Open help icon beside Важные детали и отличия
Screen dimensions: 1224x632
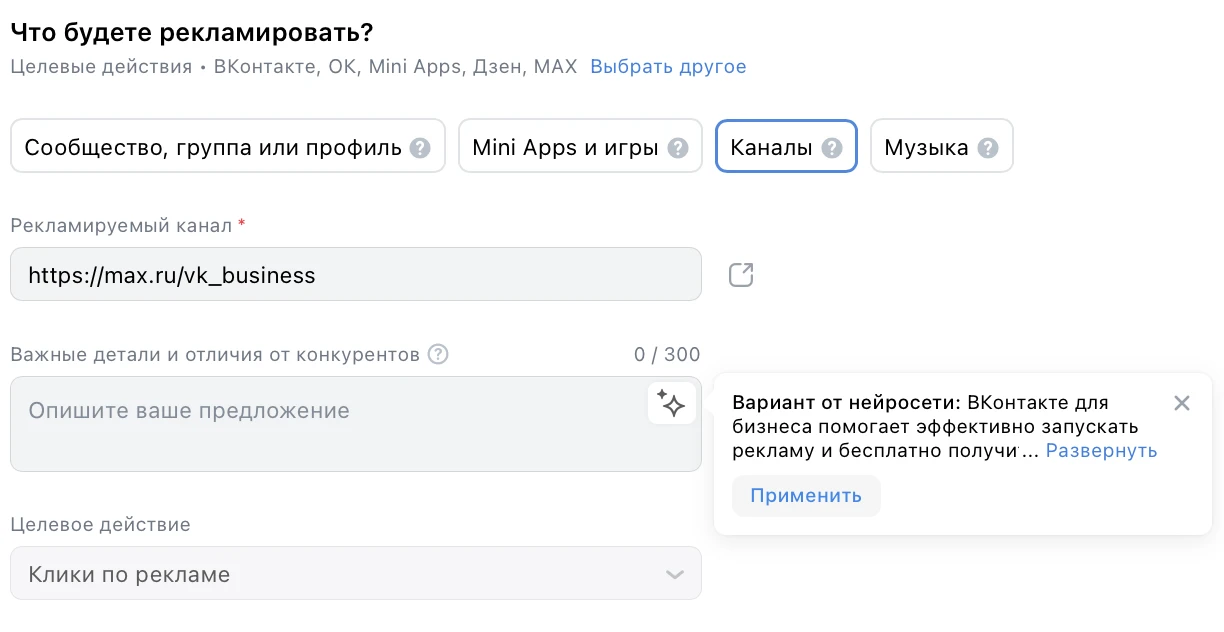click(x=438, y=354)
